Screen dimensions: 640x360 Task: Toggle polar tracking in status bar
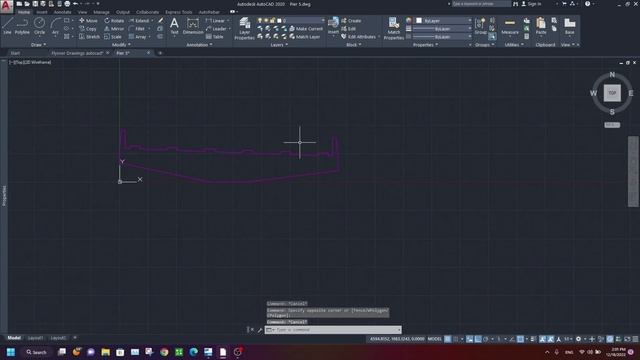point(486,339)
